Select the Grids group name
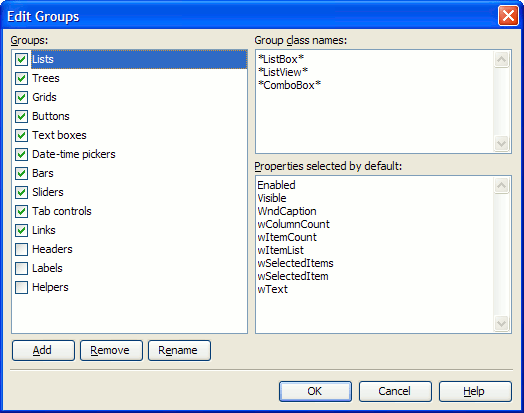This screenshot has width=524, height=413. [x=44, y=97]
